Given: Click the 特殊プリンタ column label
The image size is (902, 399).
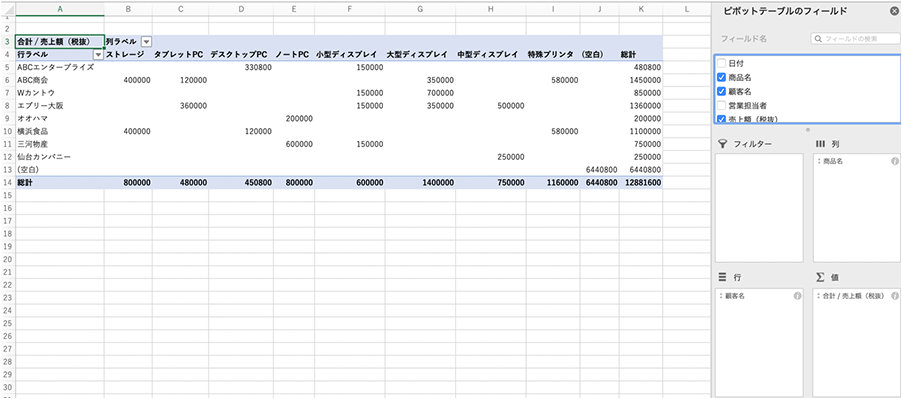Looking at the screenshot, I should (551, 55).
